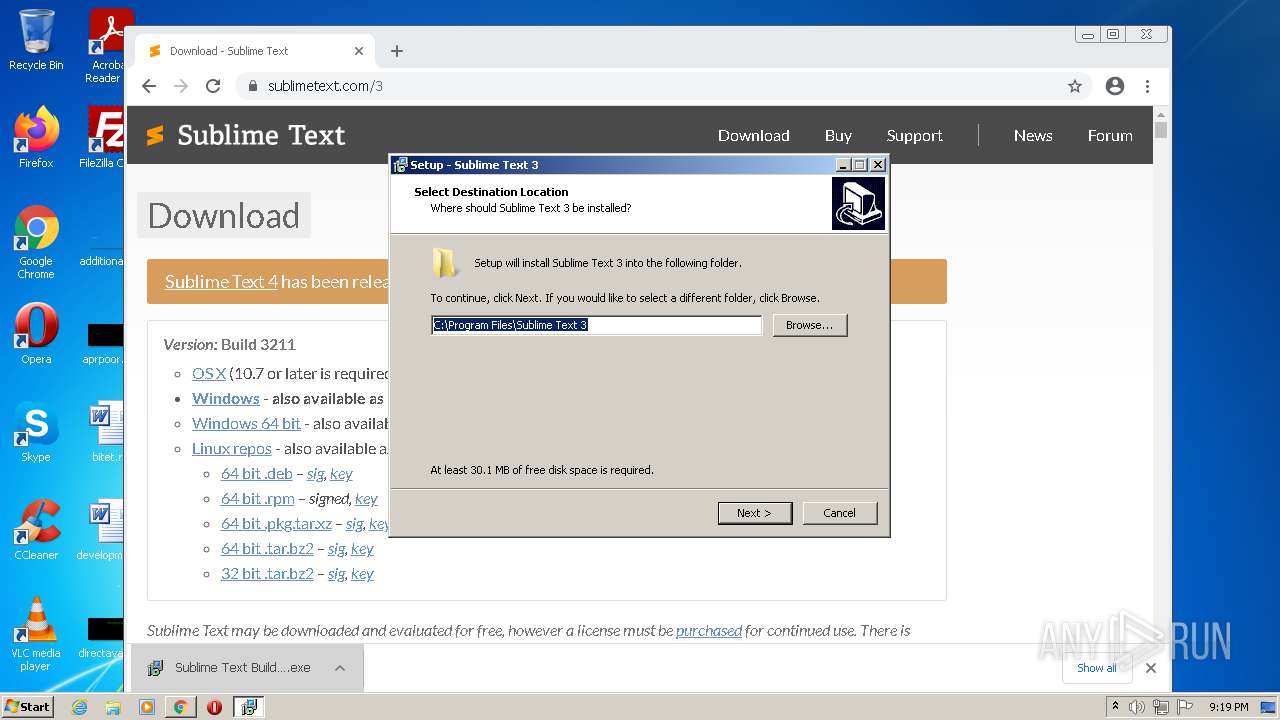Reload the Sublime Text page
Screen dimensions: 1280x720
[x=213, y=86]
